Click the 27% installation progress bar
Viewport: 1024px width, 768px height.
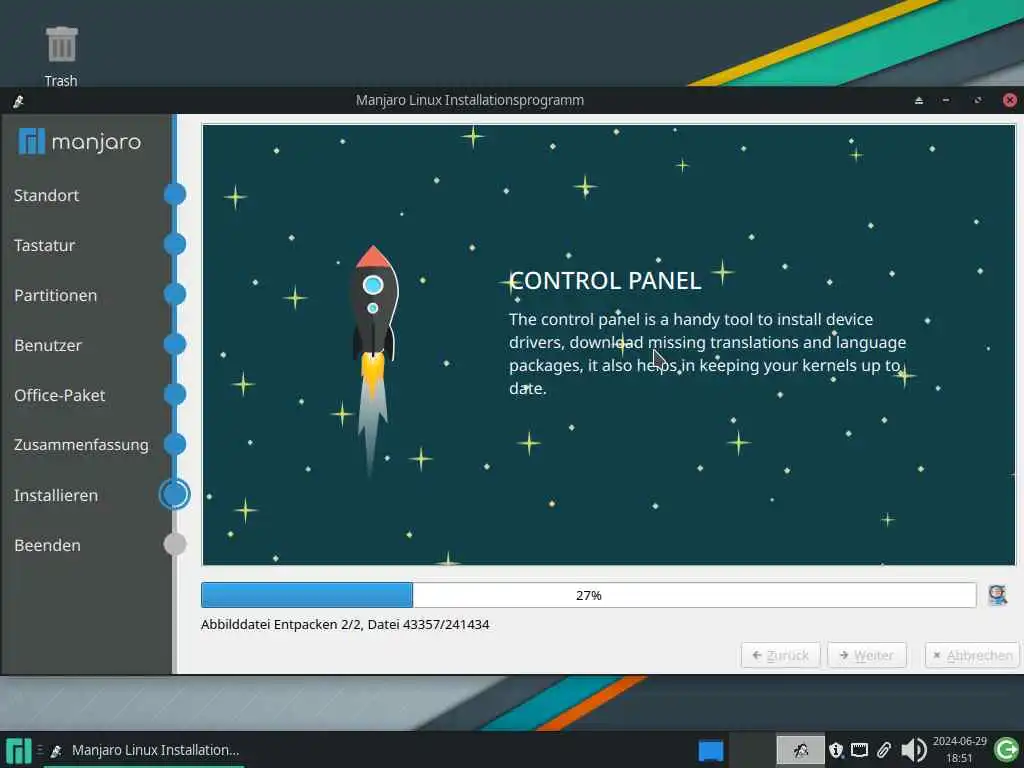coord(588,595)
